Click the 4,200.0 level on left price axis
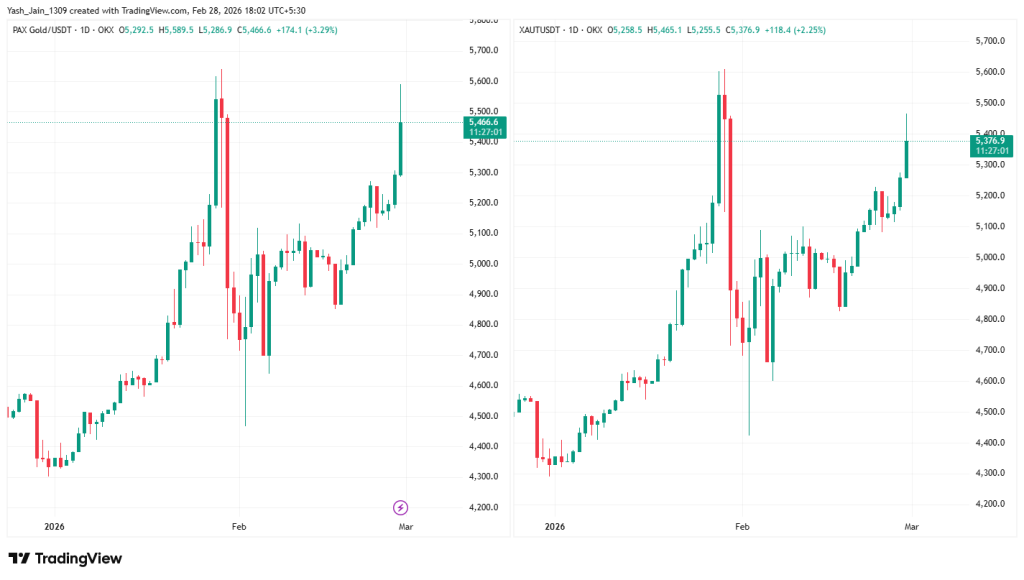The image size is (1024, 580). (x=484, y=507)
